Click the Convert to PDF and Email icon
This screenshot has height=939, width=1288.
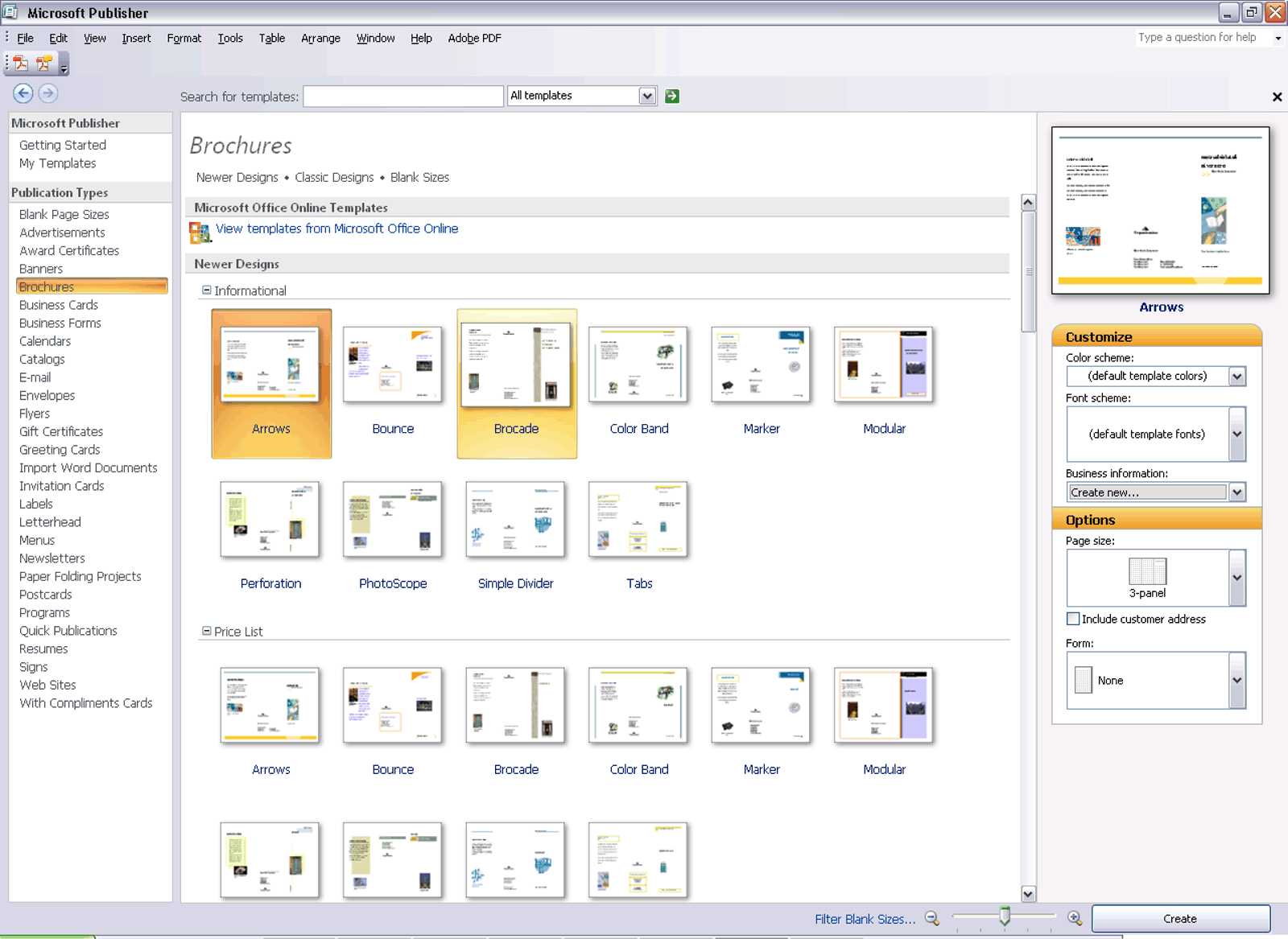tap(44, 63)
